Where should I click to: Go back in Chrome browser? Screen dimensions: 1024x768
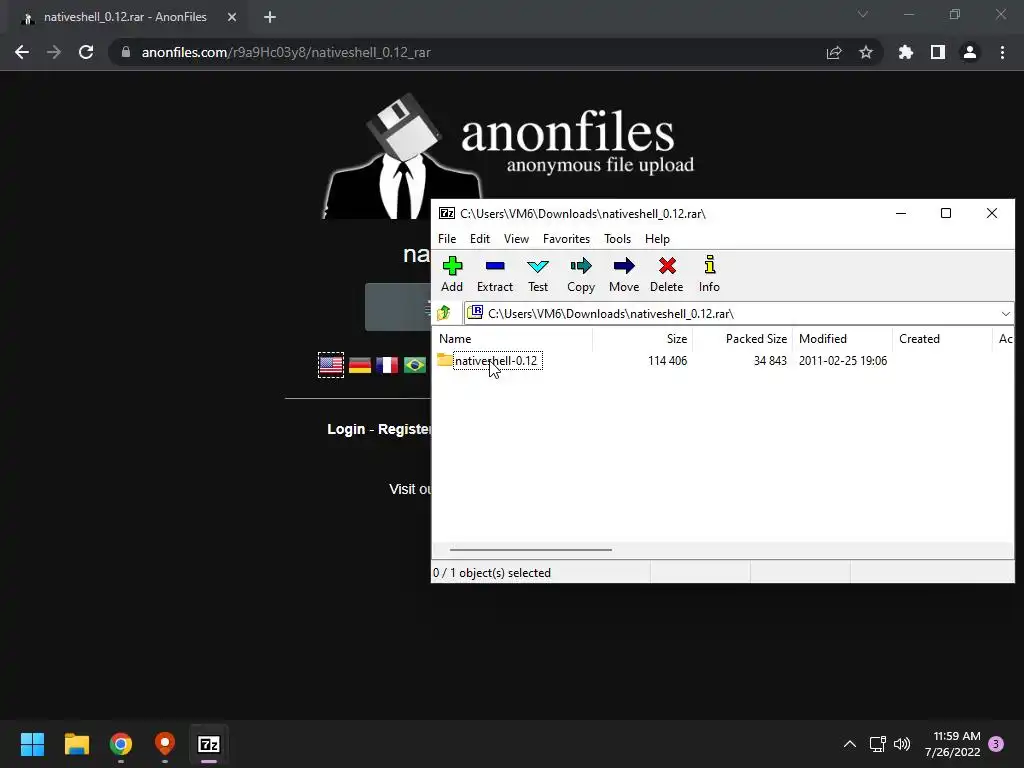[x=22, y=52]
